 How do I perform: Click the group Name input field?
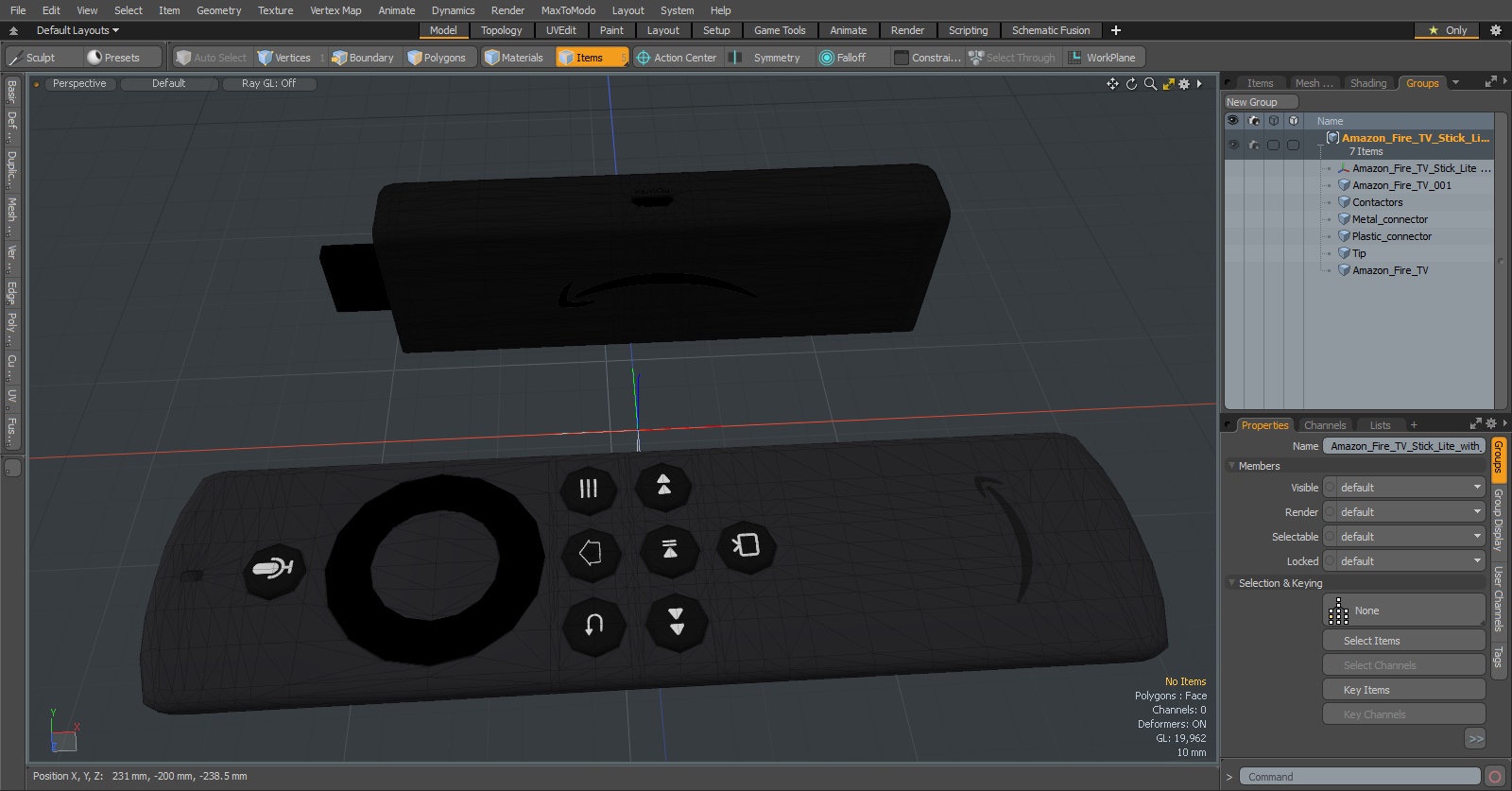1404,446
